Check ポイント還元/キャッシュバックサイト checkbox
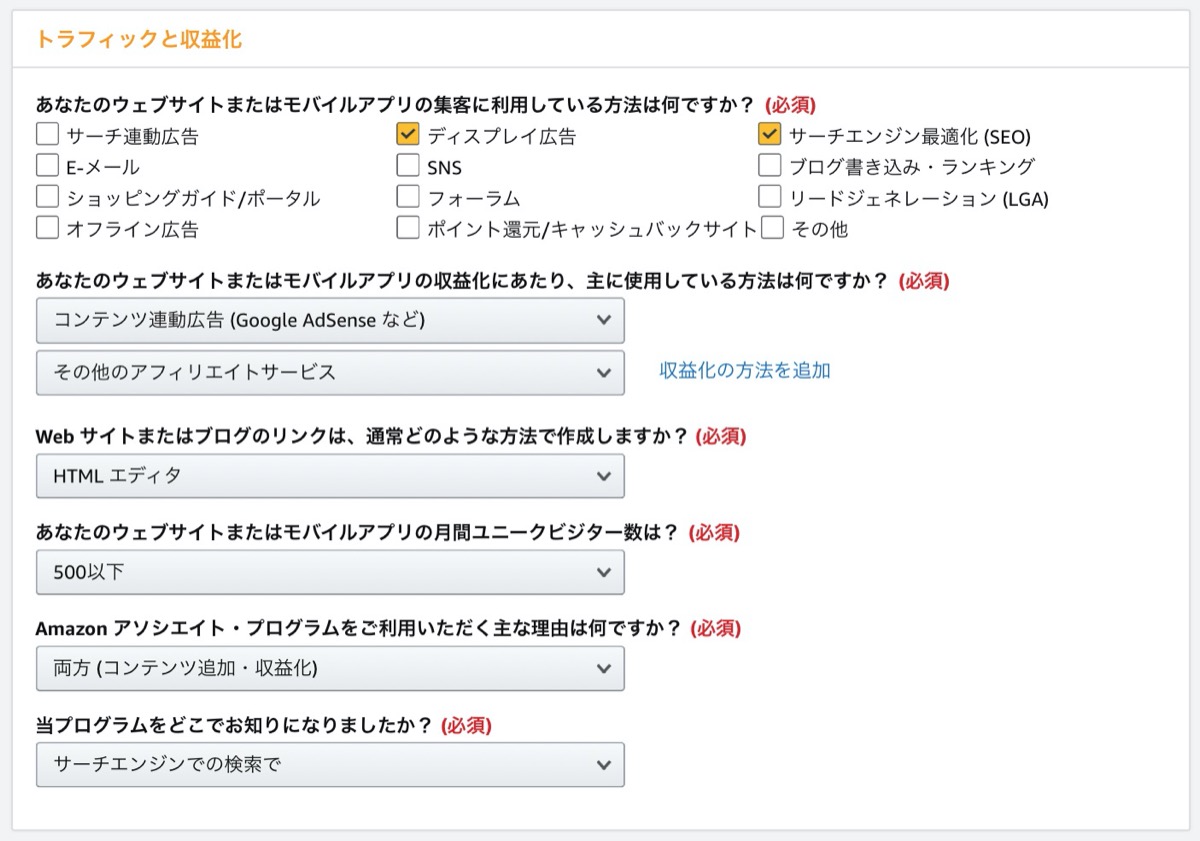Screen dimensions: 1200x841 pyautogui.click(x=407, y=227)
